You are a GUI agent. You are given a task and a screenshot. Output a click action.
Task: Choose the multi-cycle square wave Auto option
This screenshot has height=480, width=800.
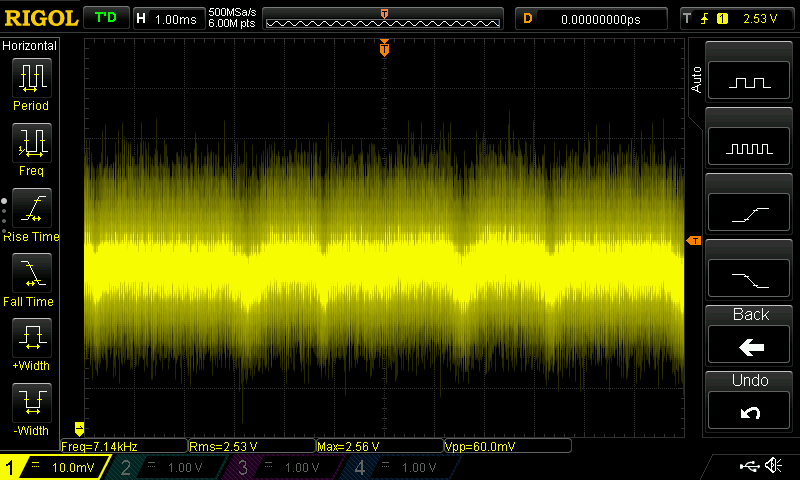point(749,146)
